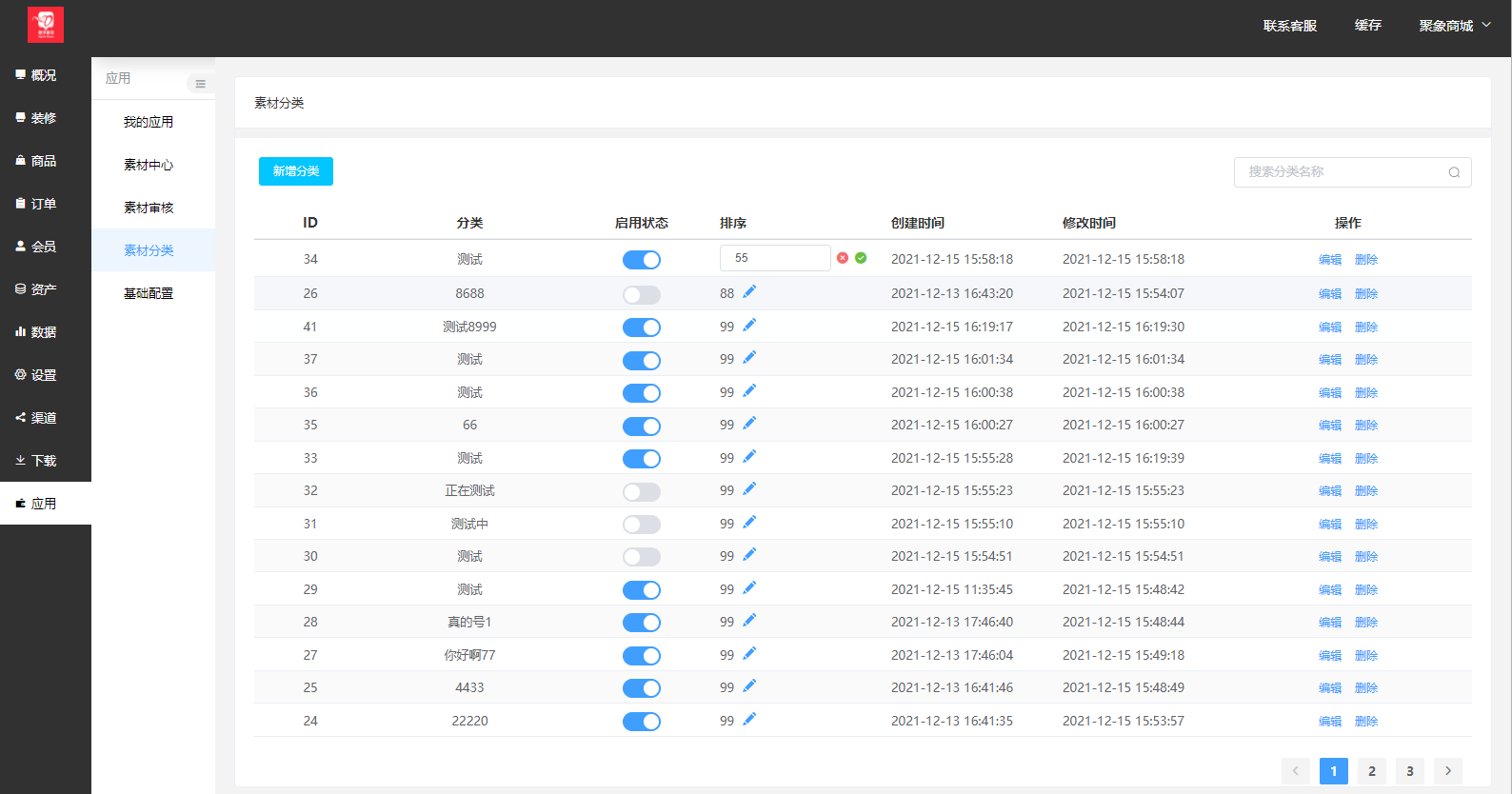
Task: Edit sort value for ID 36
Action: pyautogui.click(x=749, y=390)
